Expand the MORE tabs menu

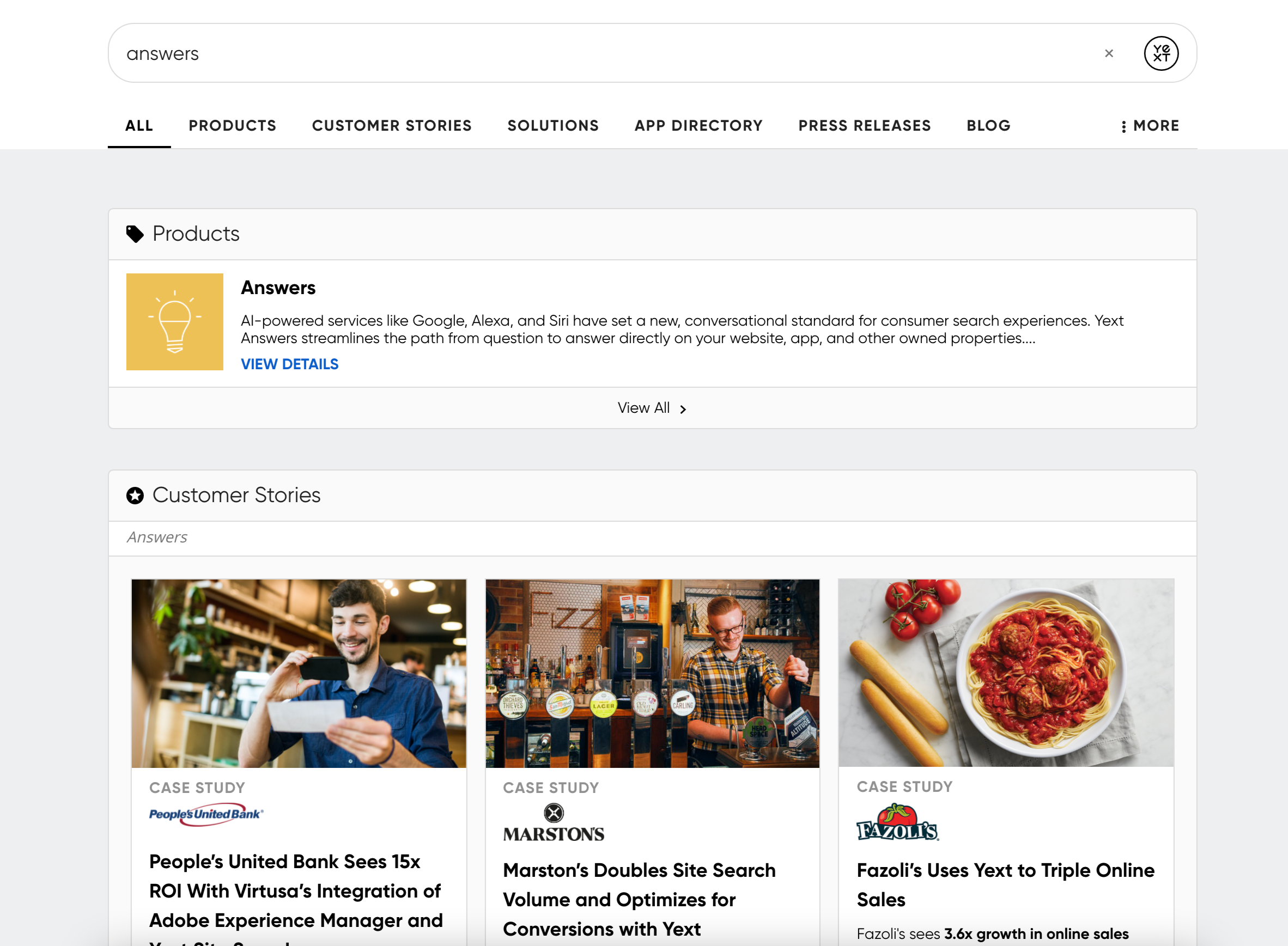coord(1150,125)
